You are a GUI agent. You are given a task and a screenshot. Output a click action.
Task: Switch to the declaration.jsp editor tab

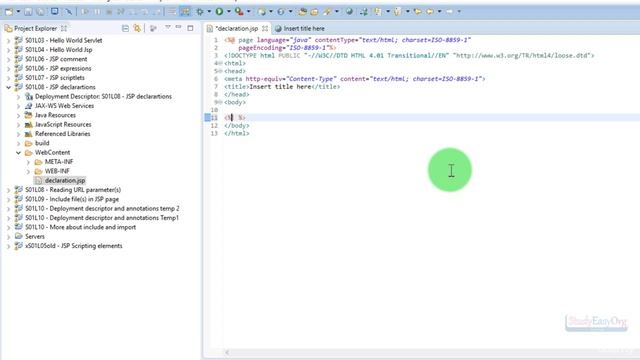(236, 29)
